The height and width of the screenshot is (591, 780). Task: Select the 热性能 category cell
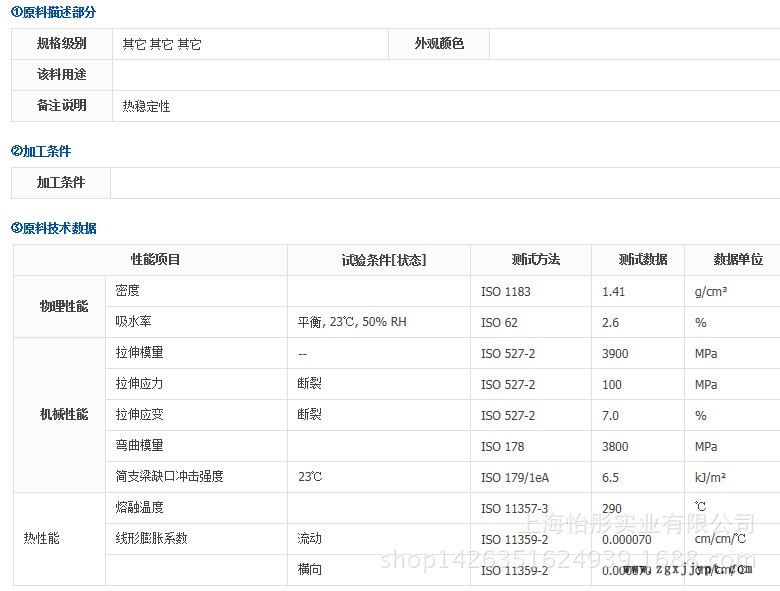pyautogui.click(x=41, y=538)
